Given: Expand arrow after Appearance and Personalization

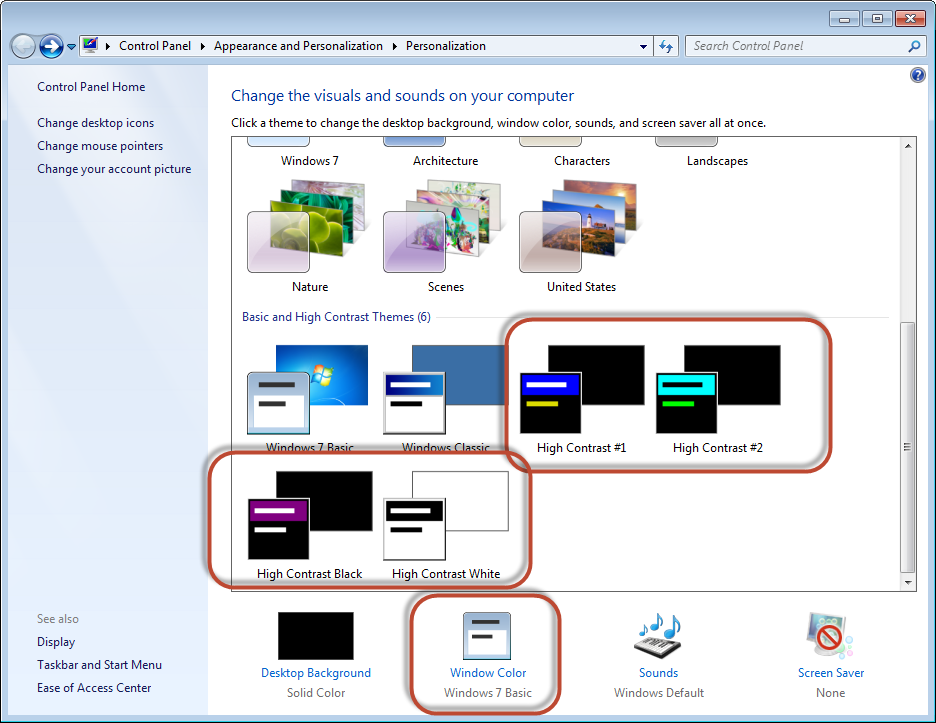Looking at the screenshot, I should [x=395, y=46].
